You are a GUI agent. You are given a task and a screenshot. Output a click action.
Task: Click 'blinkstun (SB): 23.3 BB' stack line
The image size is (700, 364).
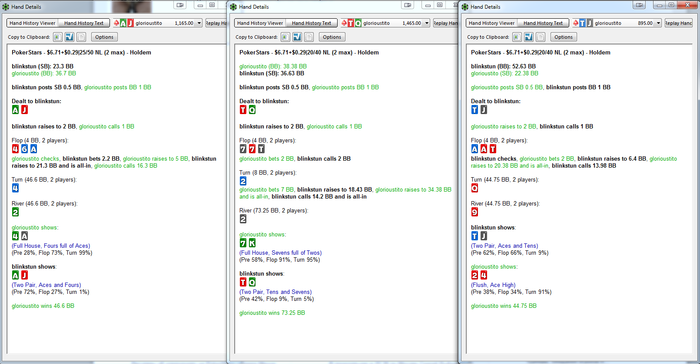pyautogui.click(x=42, y=66)
